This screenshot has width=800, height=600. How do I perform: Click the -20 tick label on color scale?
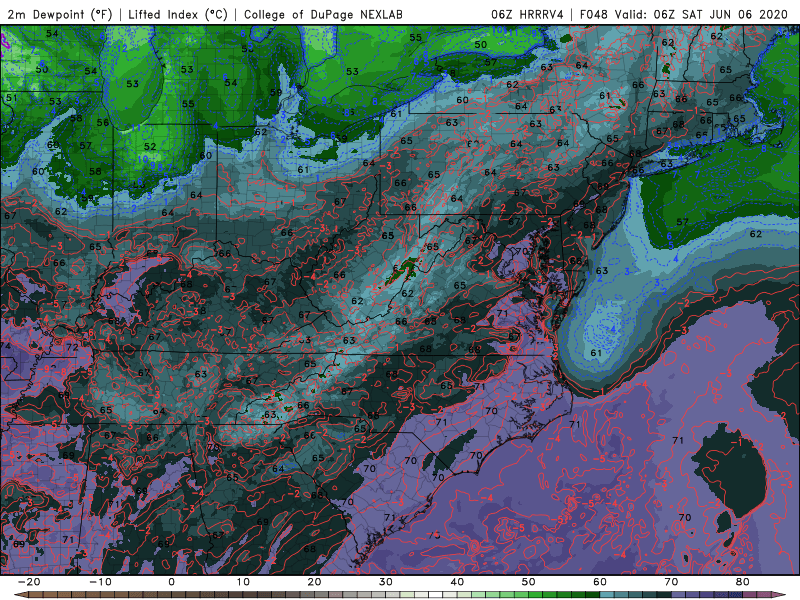pyautogui.click(x=29, y=582)
